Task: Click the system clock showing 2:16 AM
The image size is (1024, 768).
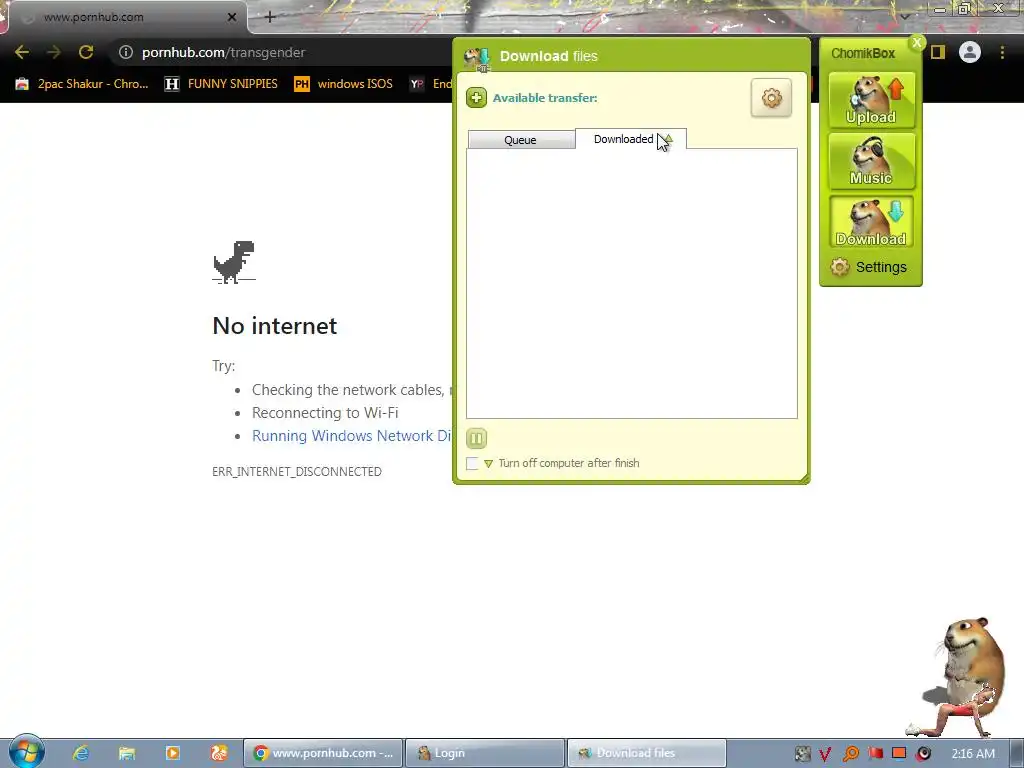Action: tap(973, 754)
